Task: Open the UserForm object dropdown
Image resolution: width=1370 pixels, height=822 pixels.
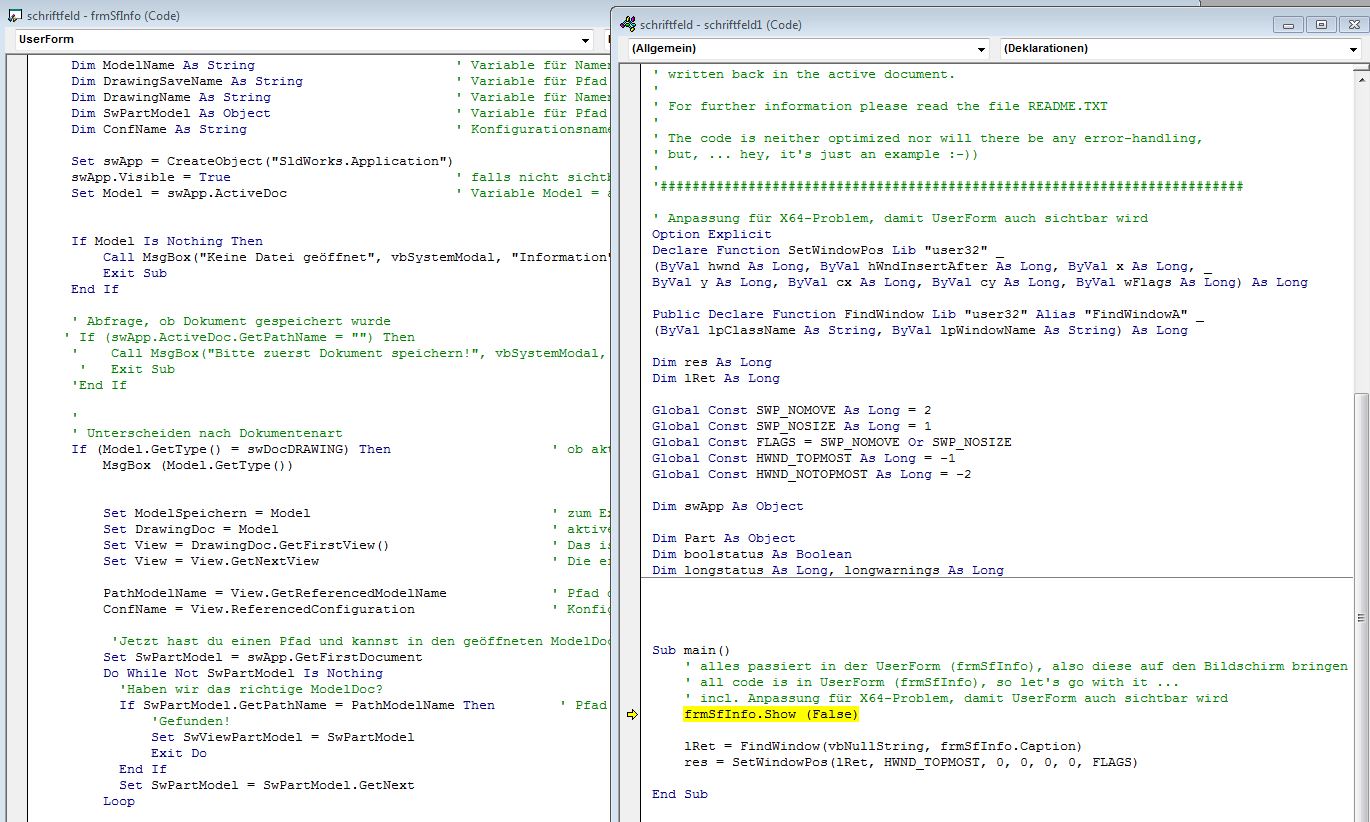Action: [x=585, y=40]
